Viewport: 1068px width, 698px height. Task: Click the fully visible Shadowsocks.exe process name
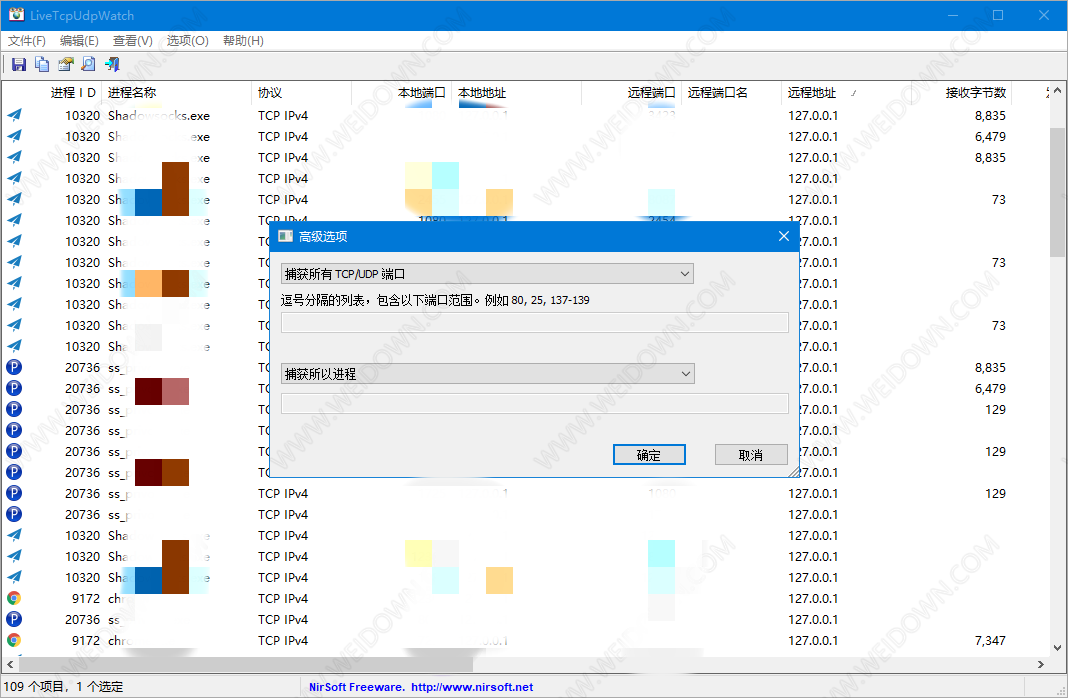pos(159,116)
